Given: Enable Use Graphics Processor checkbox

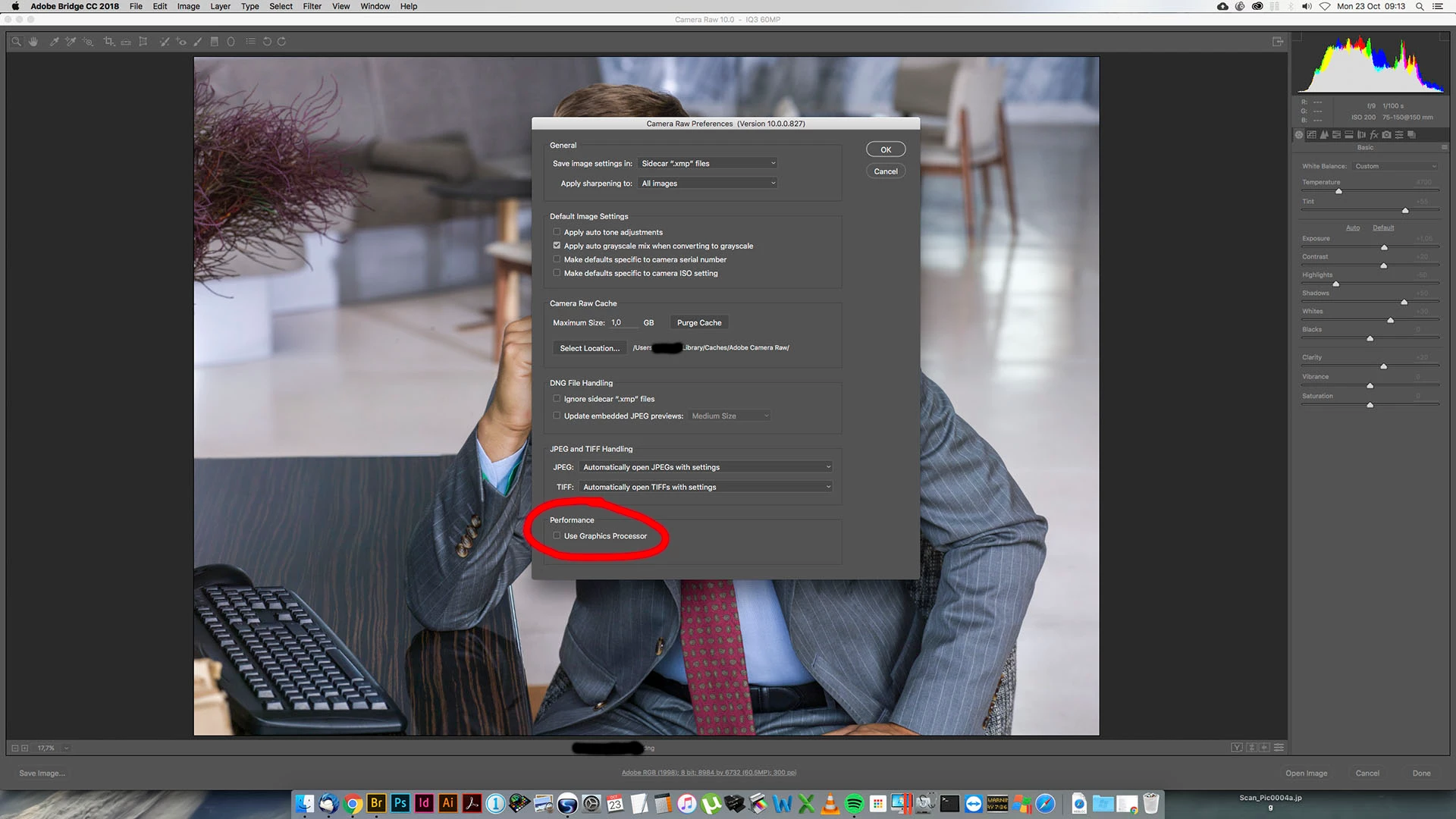Looking at the screenshot, I should pos(557,536).
